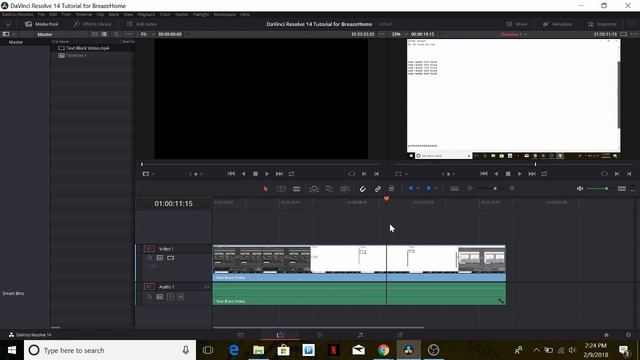Play the source viewer clip
The image size is (640, 360).
267,173
